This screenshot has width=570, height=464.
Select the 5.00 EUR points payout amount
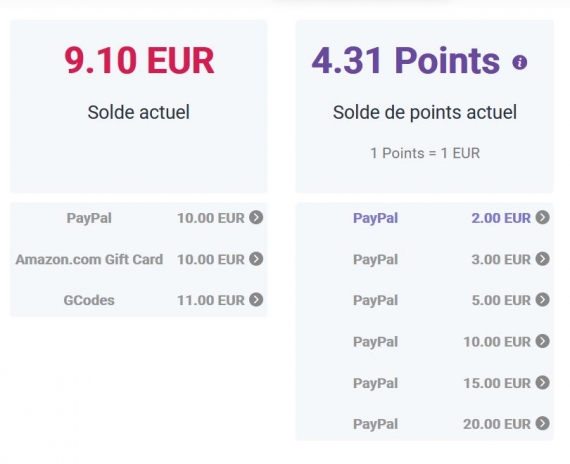tap(501, 300)
